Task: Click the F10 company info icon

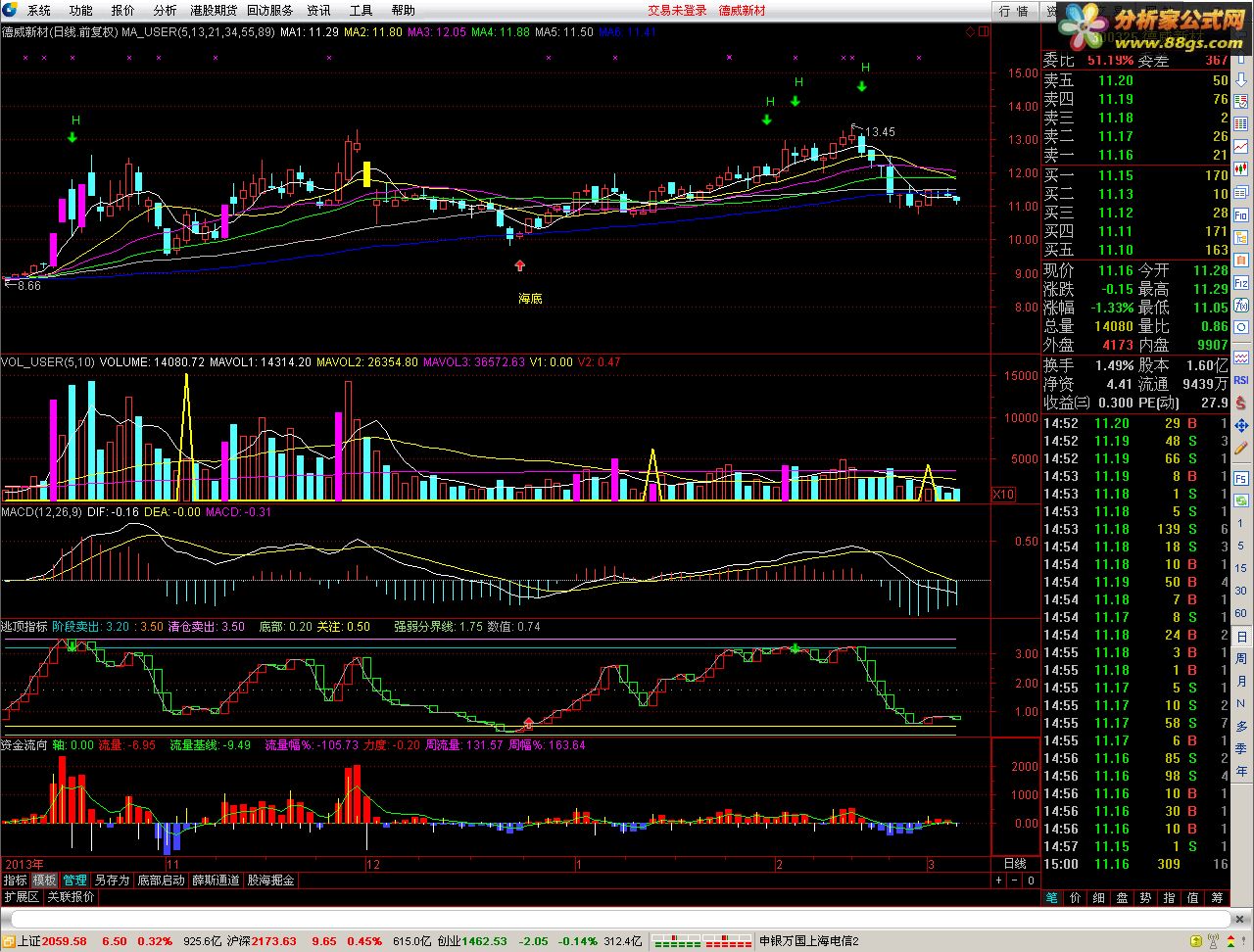Action: point(1241,214)
